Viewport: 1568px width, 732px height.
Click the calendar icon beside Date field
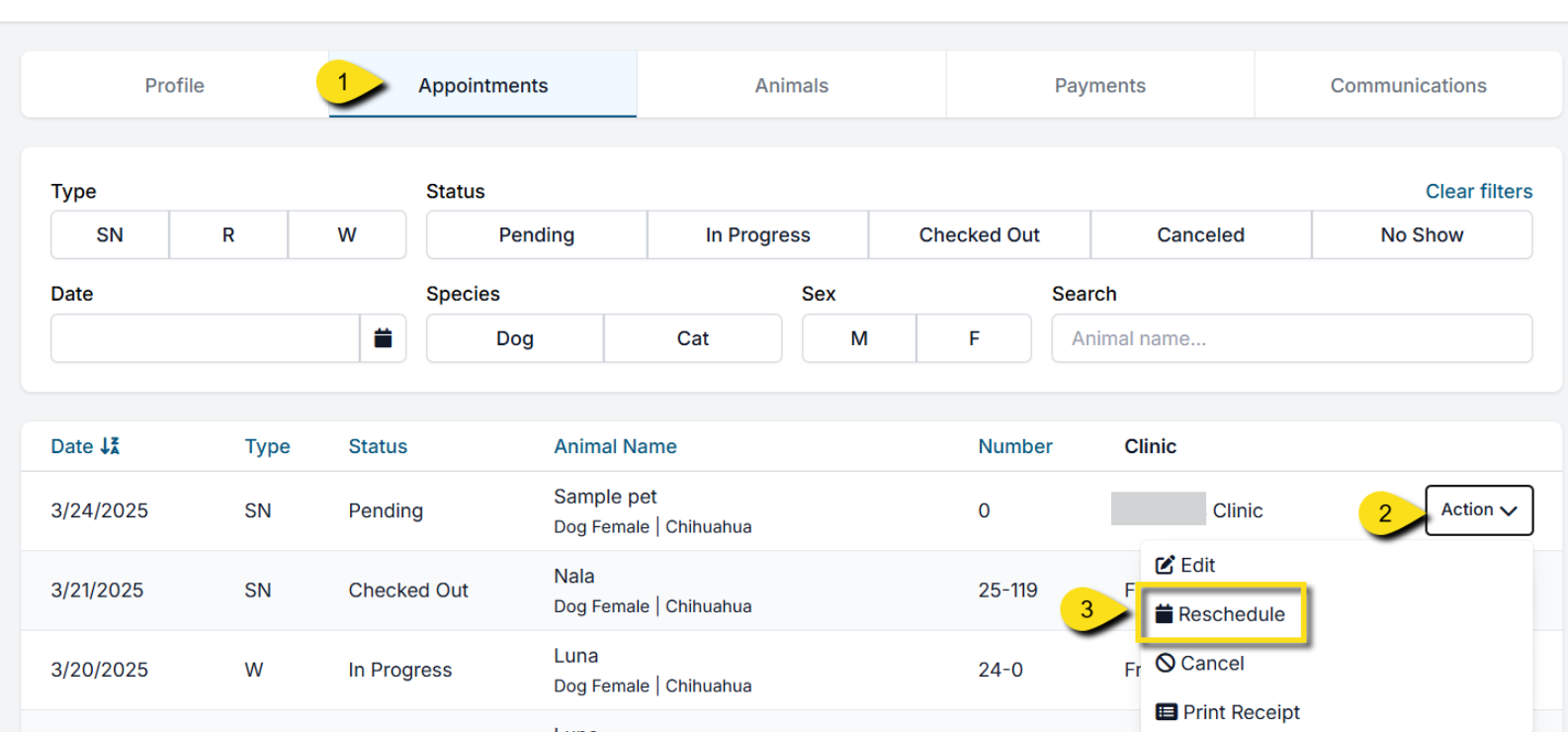[383, 338]
